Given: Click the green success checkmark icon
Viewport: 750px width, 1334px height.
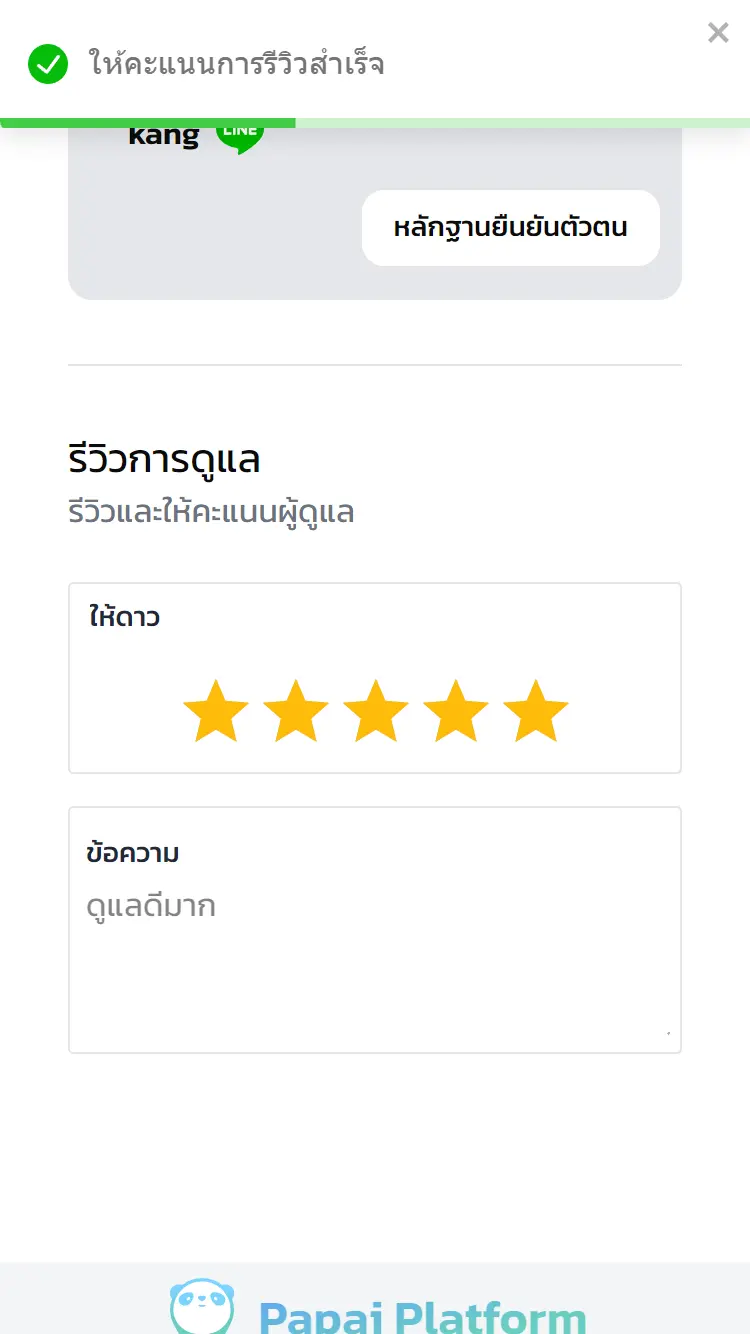Looking at the screenshot, I should pos(48,65).
